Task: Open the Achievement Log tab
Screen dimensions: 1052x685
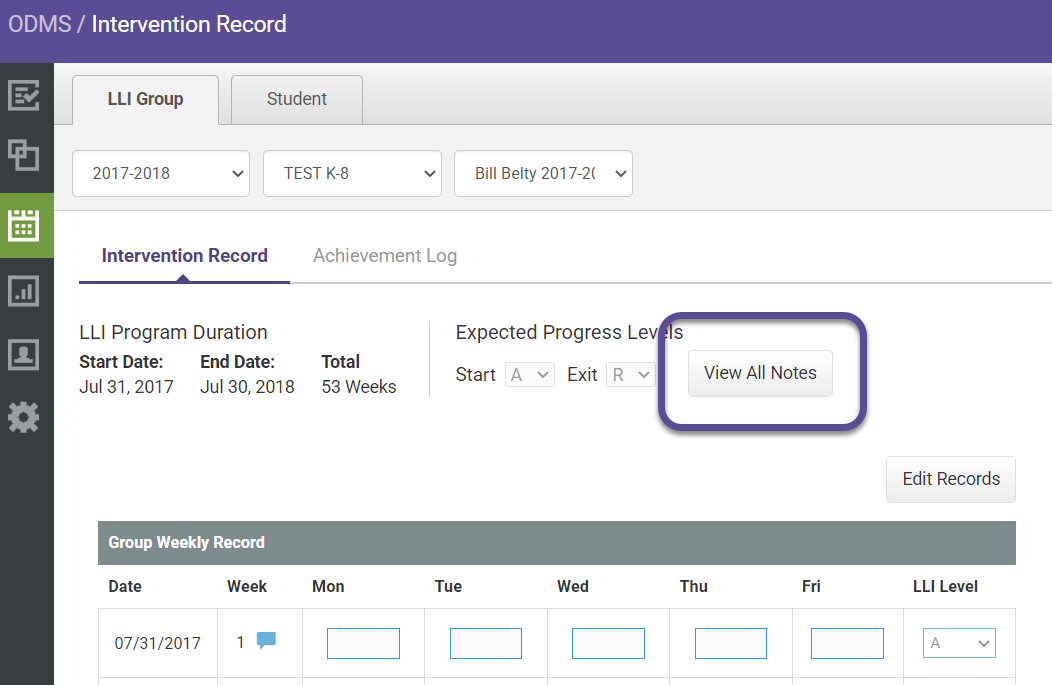Action: 384,255
